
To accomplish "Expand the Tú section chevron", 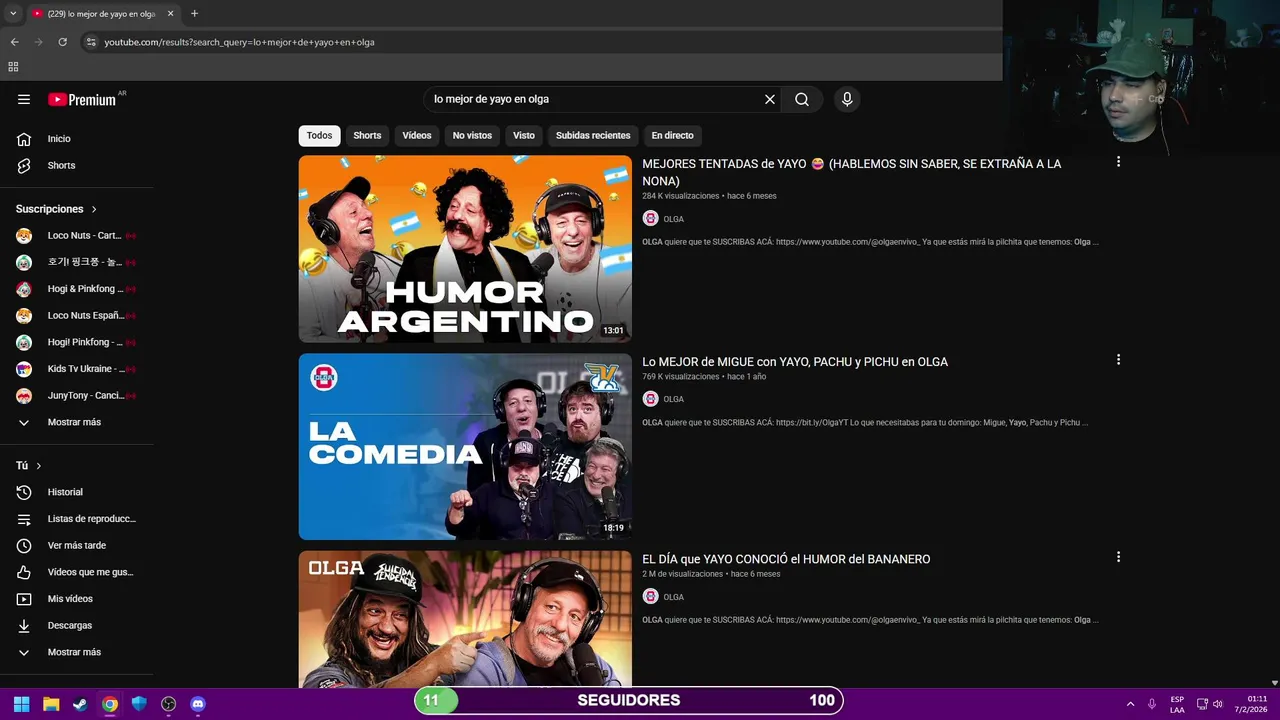I will 39,466.
